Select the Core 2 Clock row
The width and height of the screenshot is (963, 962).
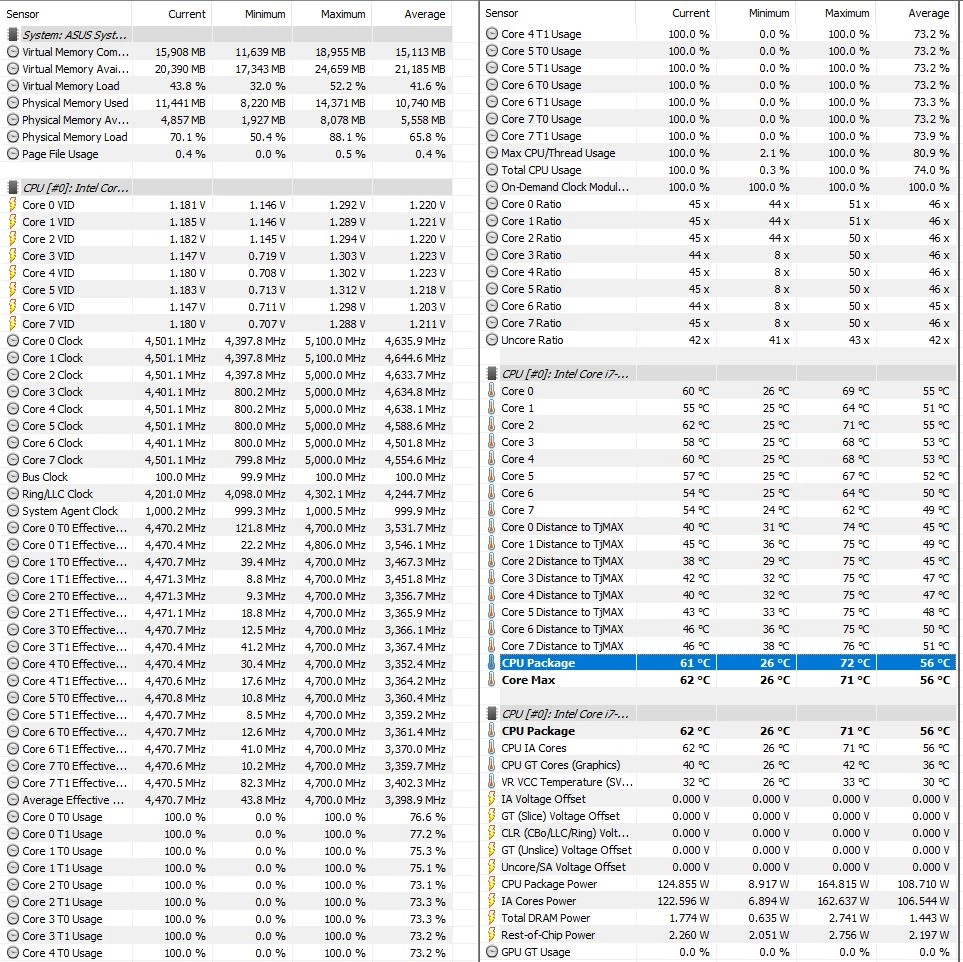click(x=227, y=375)
